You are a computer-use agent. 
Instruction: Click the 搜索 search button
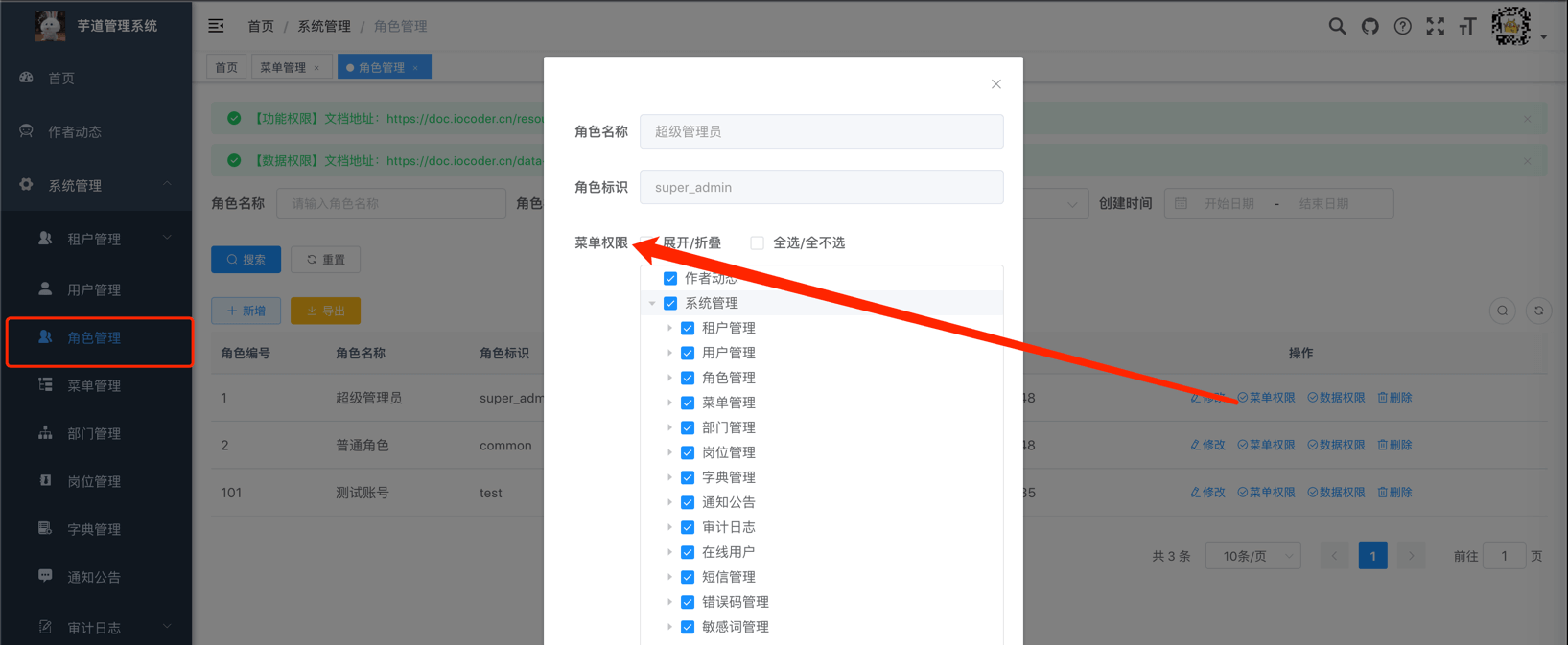[246, 260]
